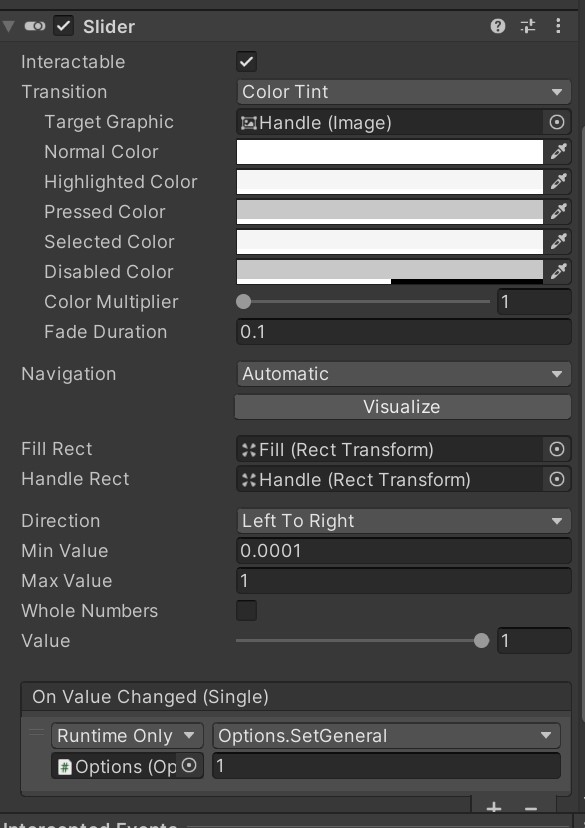Click the Visualize button

click(403, 406)
